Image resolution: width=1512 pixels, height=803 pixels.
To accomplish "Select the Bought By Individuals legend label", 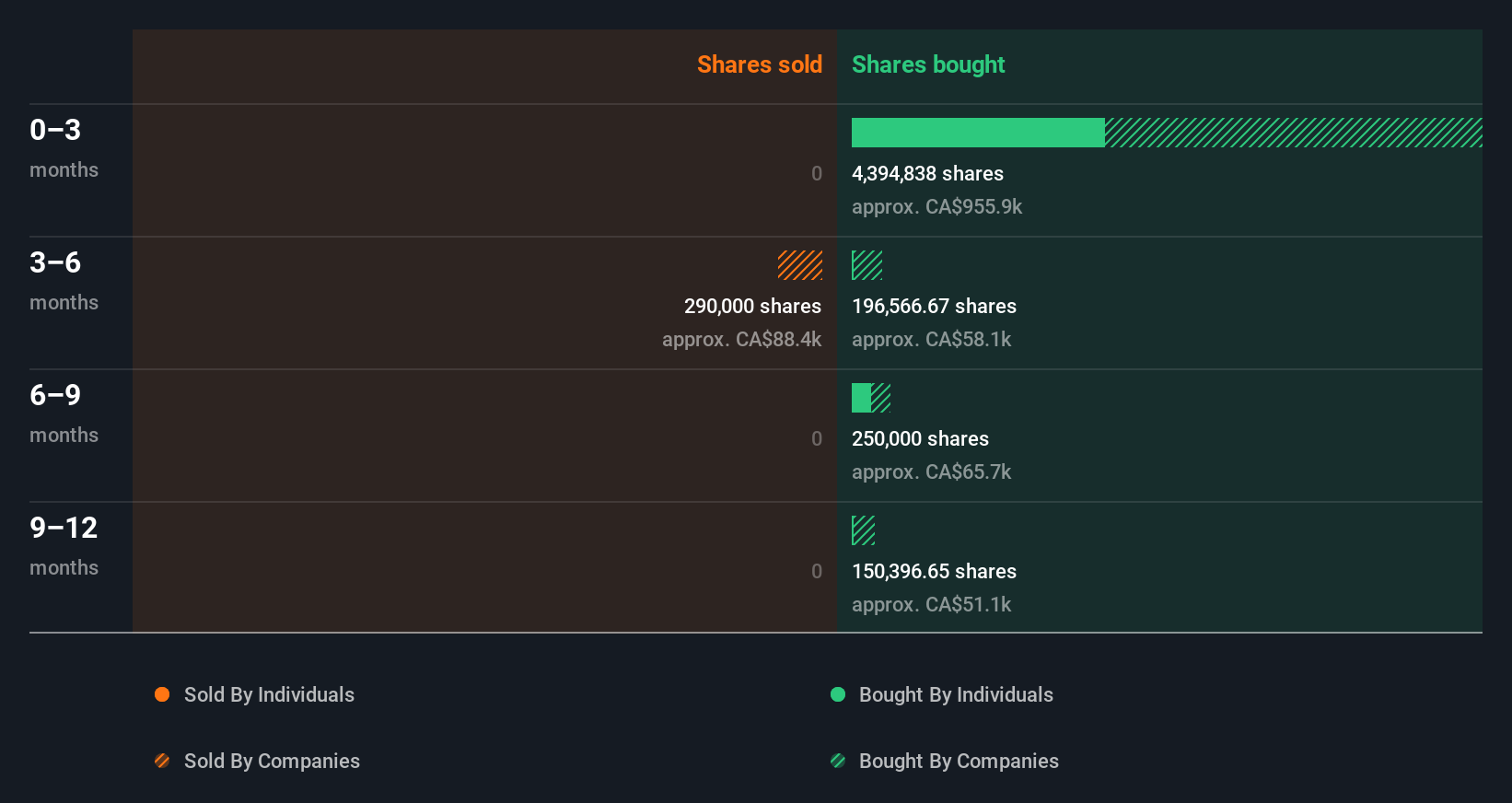I will pyautogui.click(x=956, y=694).
